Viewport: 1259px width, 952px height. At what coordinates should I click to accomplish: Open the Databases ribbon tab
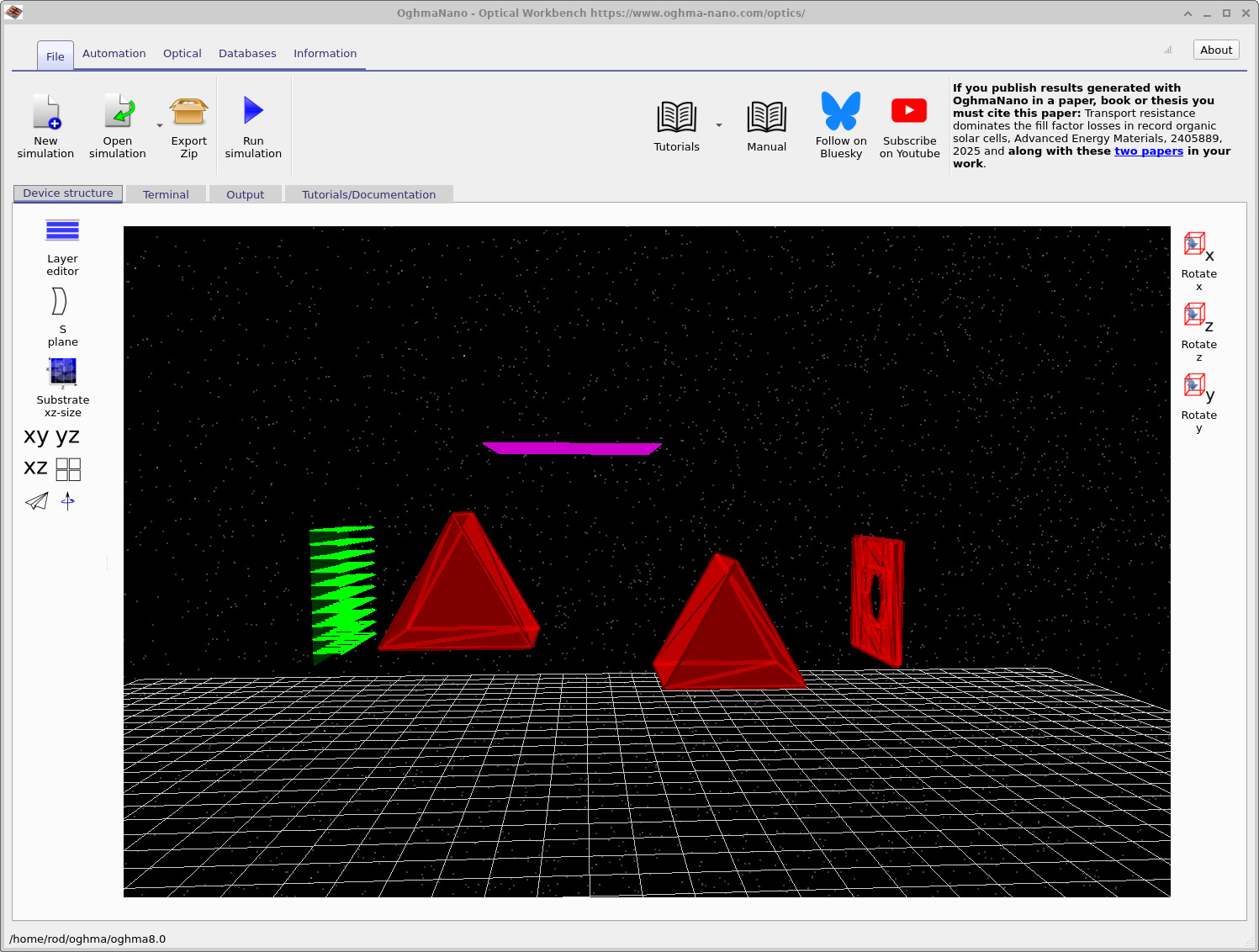point(247,53)
